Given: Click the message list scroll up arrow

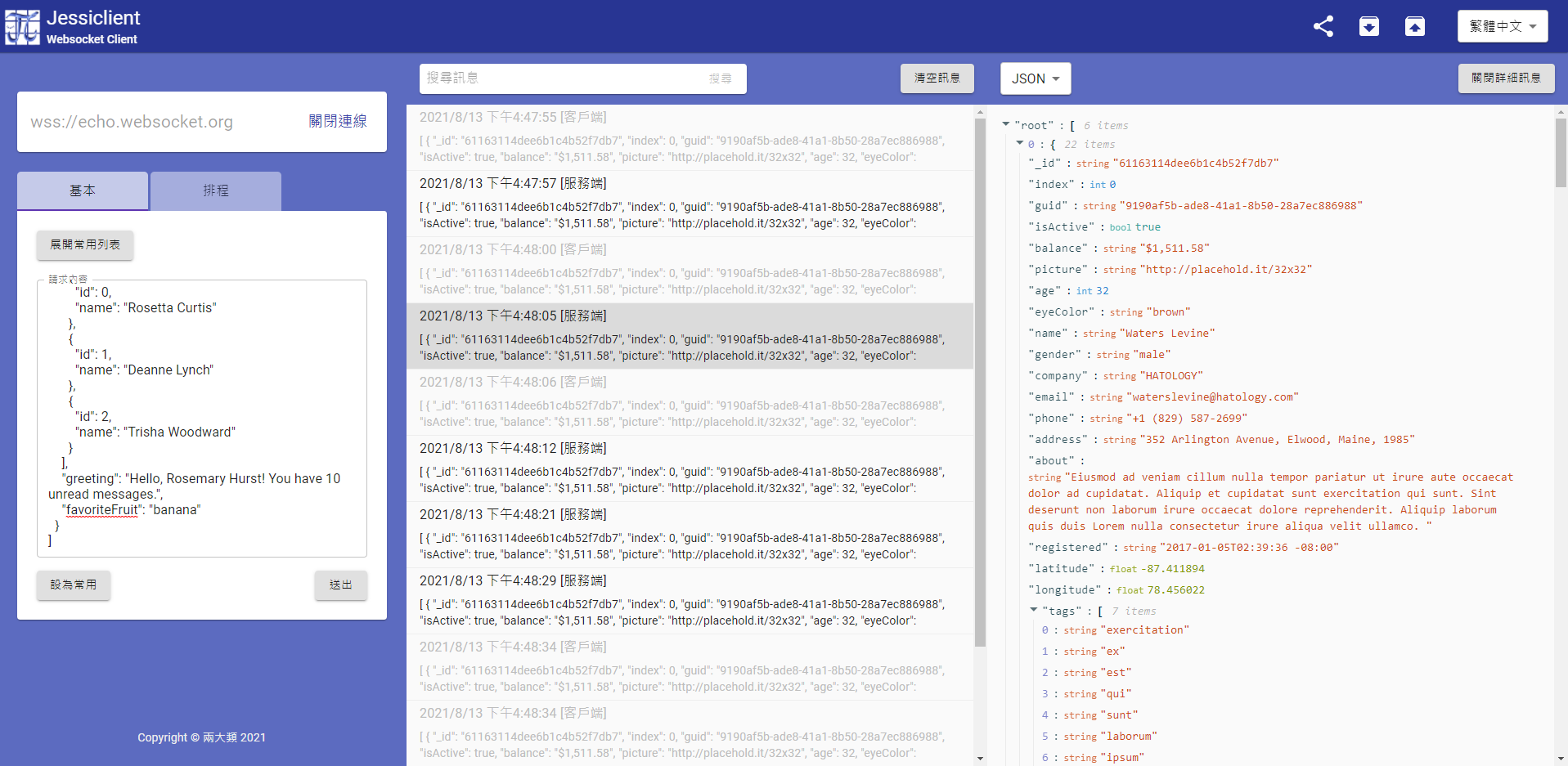Looking at the screenshot, I should pyautogui.click(x=980, y=111).
